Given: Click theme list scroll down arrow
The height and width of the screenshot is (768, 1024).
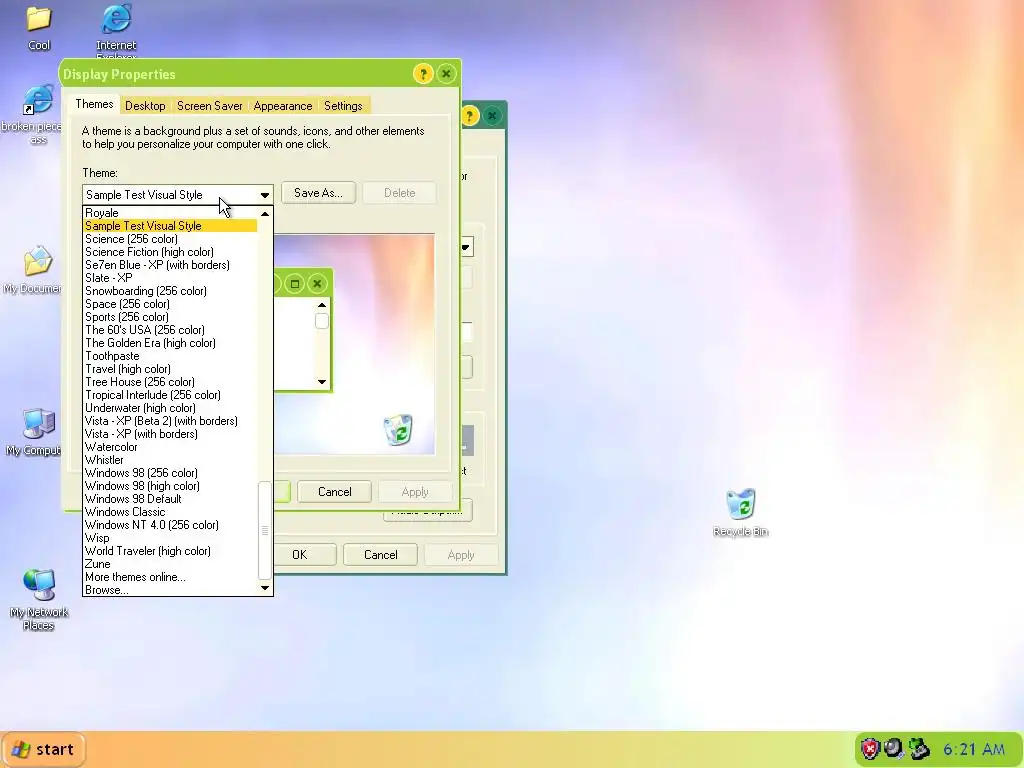Looking at the screenshot, I should pos(264,588).
